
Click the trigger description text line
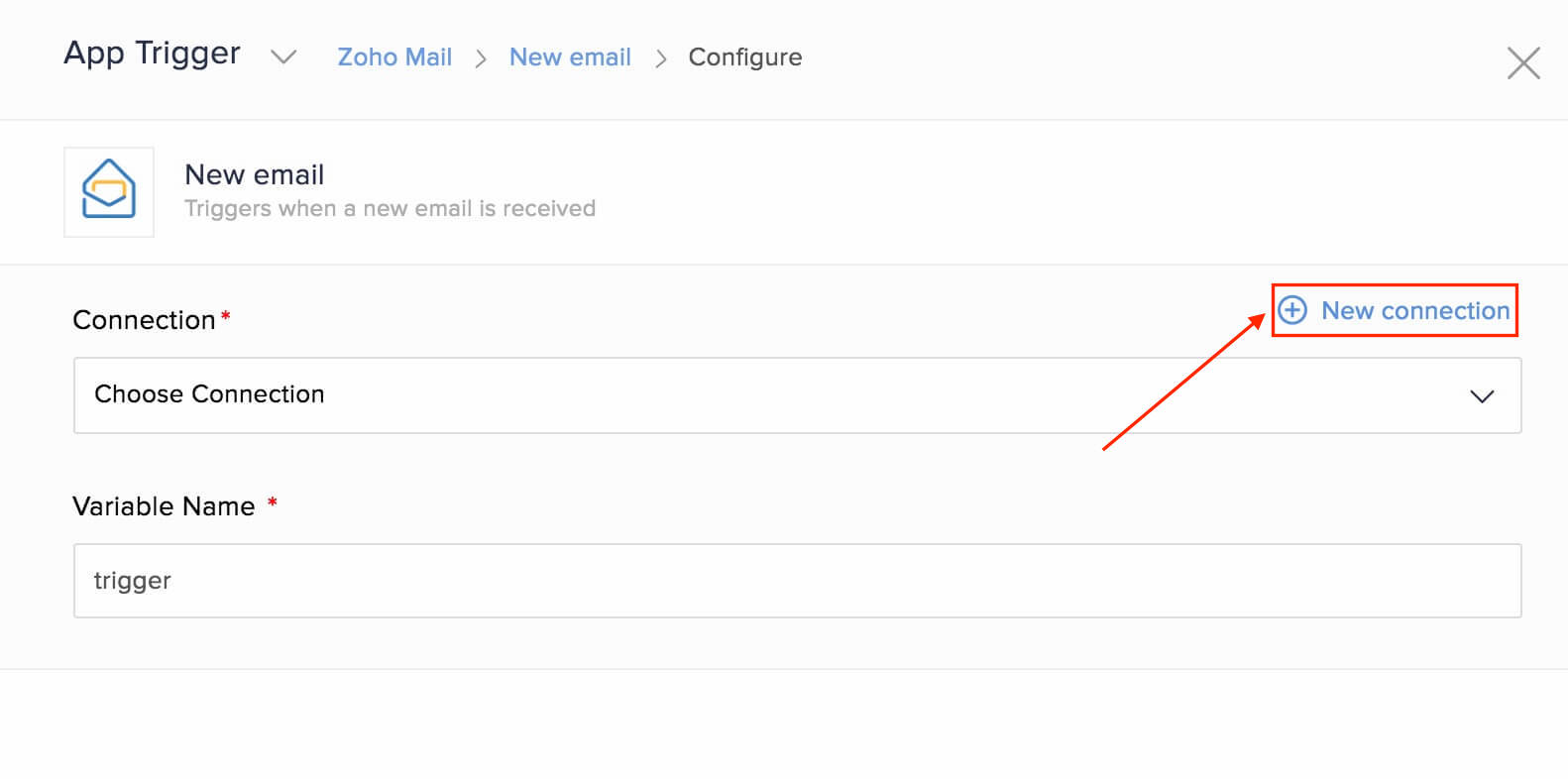coord(390,208)
